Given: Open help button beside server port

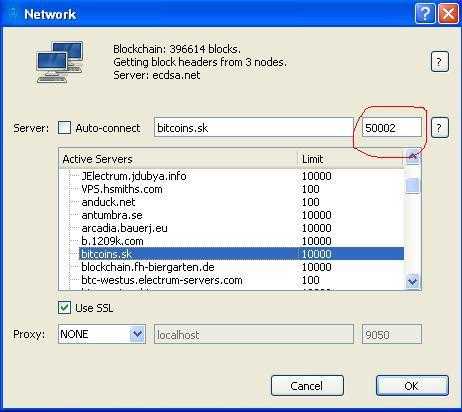Looking at the screenshot, I should coord(439,128).
